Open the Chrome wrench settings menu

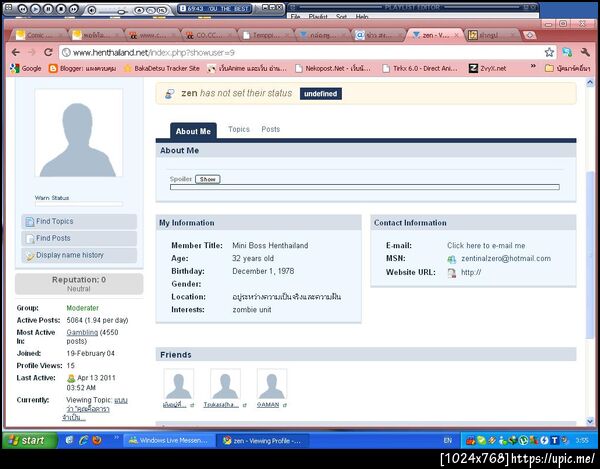coord(585,52)
